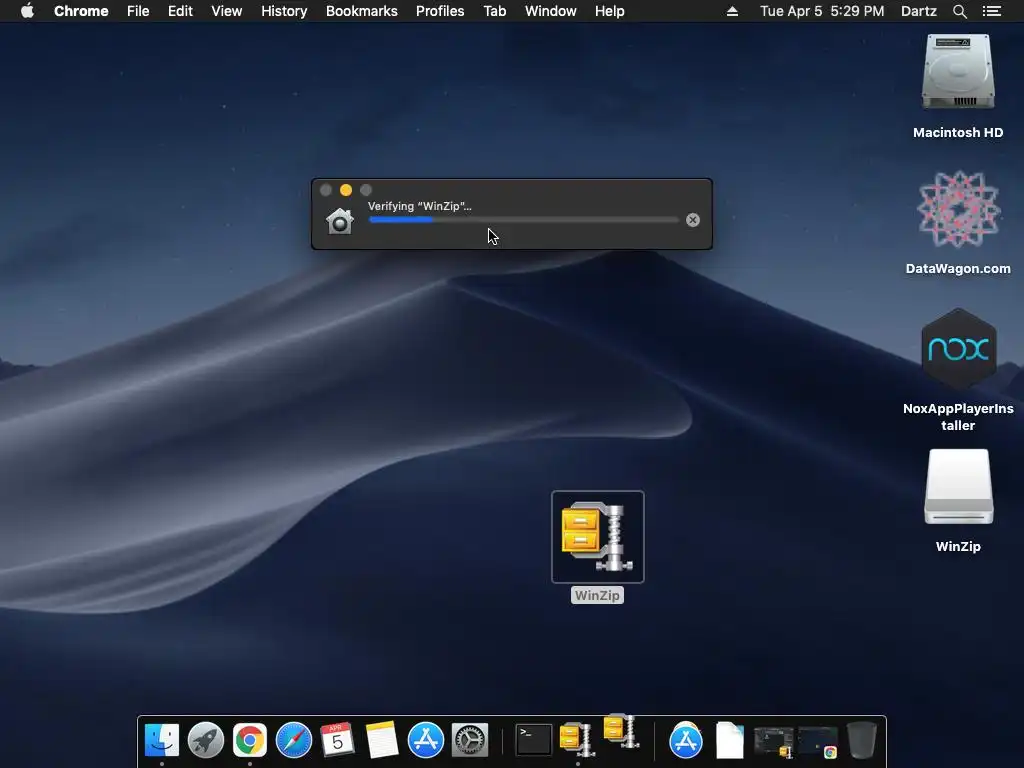Open Notes from the Dock
This screenshot has width=1024, height=768.
381,740
